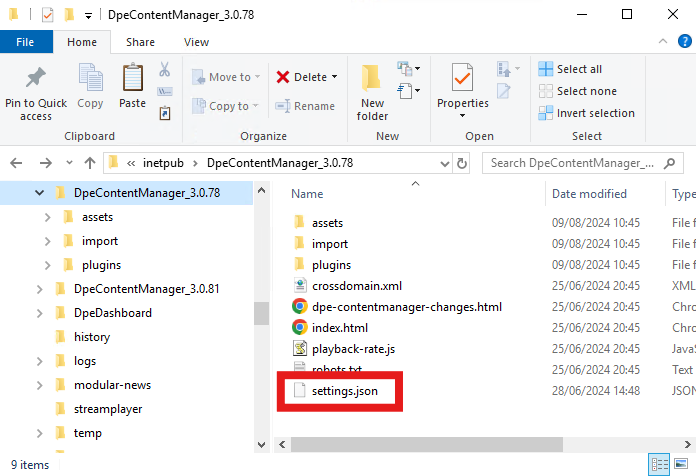Collapse DpeContentManager_3.0.78 tree node
Viewport: 698px width, 476px height.
pos(40,193)
